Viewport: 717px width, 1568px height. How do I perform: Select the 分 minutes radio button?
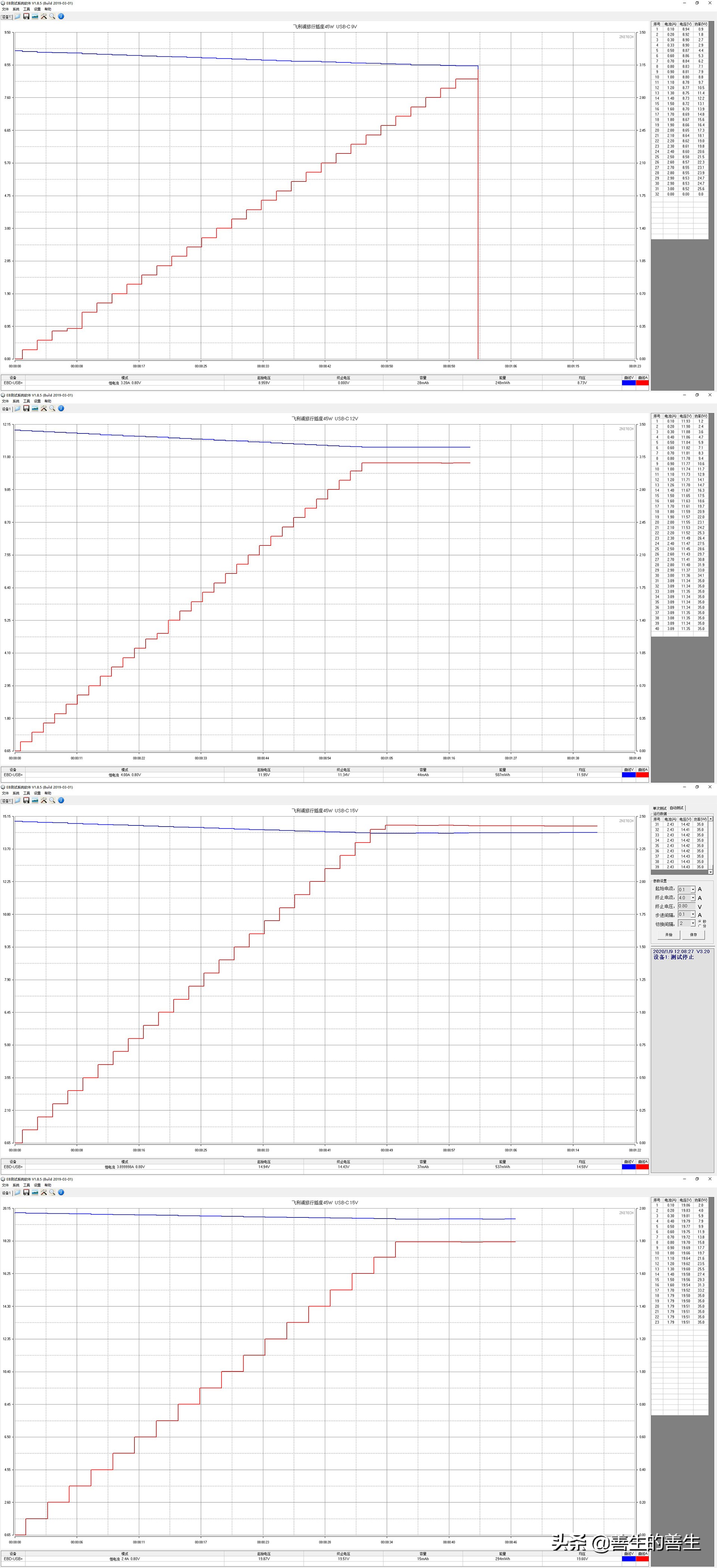coord(700,926)
